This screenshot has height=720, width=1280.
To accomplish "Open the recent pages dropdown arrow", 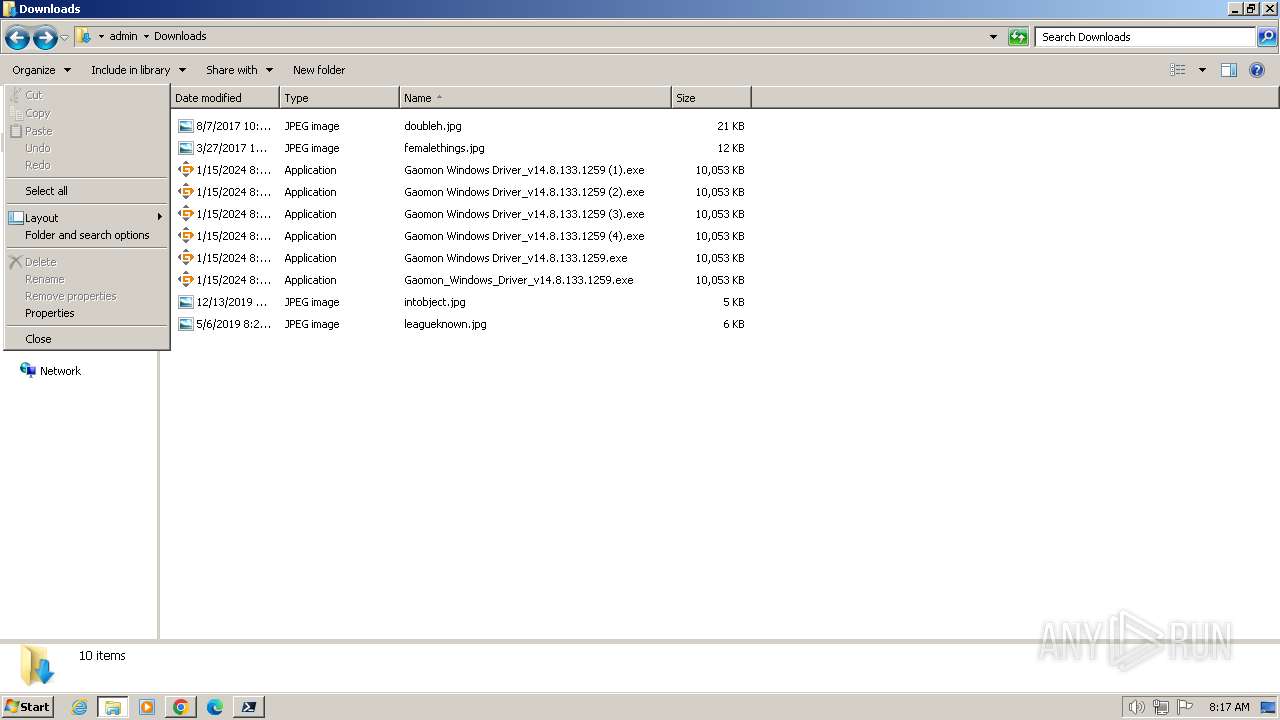I will 65,38.
